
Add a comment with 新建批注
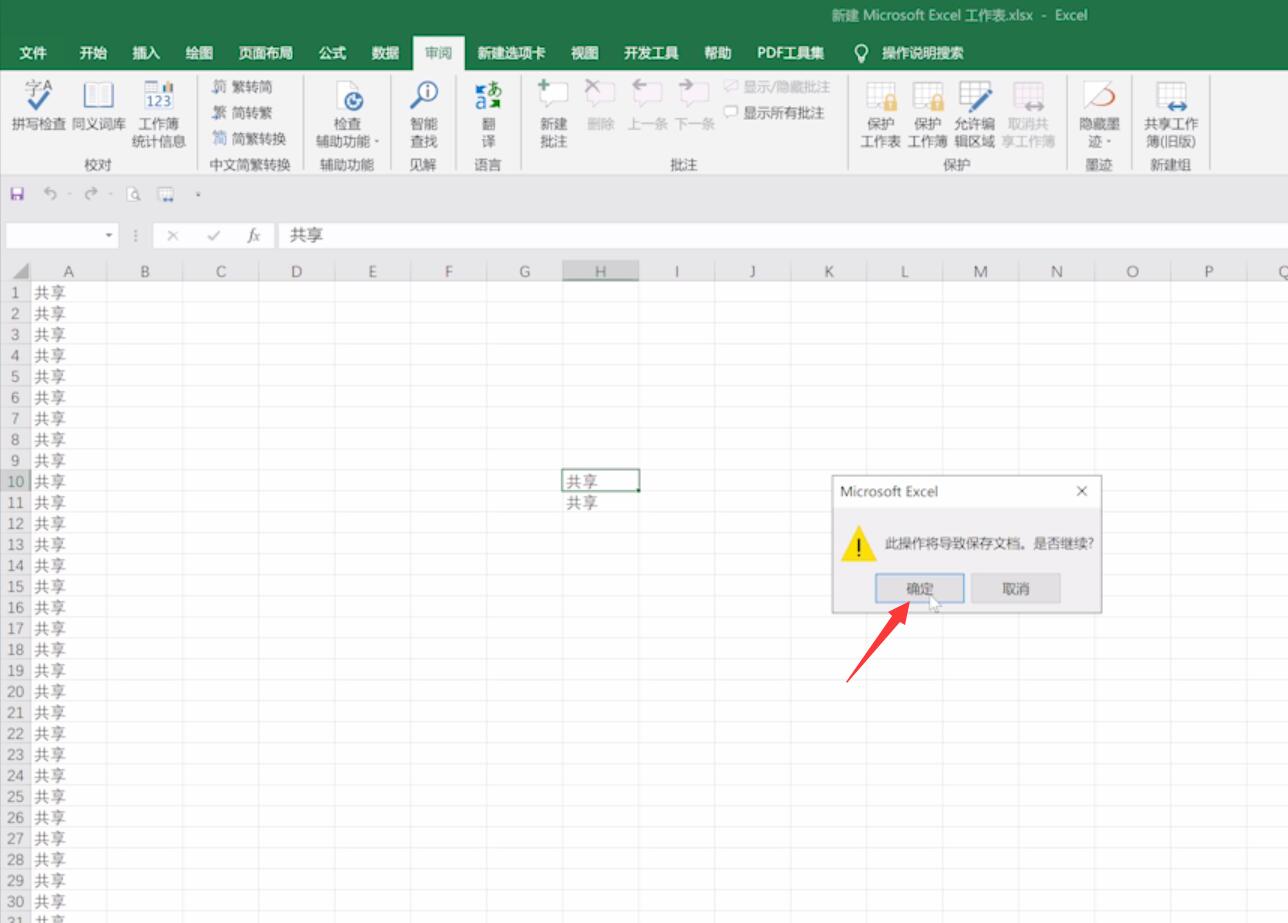553,115
